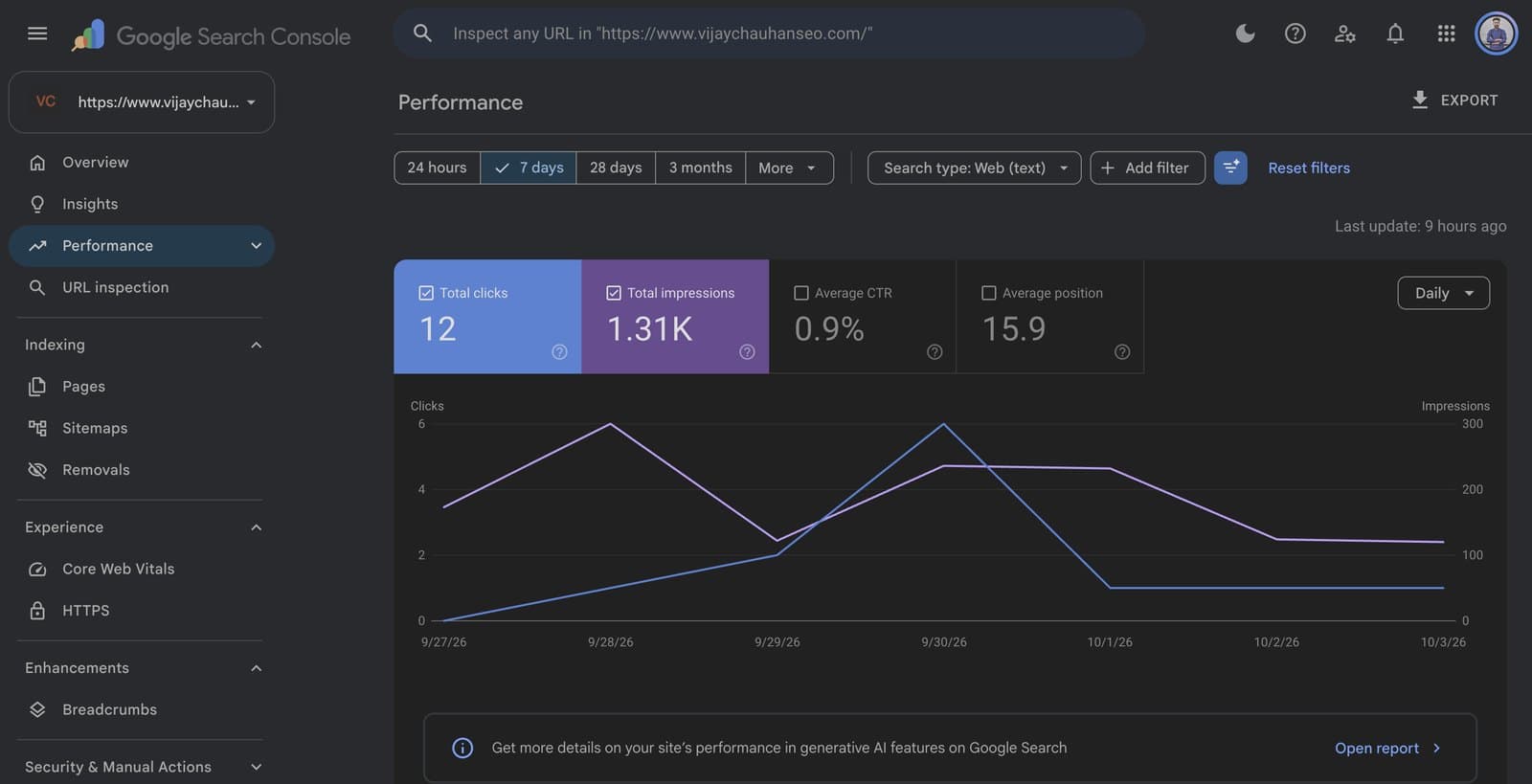Viewport: 1532px width, 784px height.
Task: Open the hamburger main menu
Action: [37, 34]
